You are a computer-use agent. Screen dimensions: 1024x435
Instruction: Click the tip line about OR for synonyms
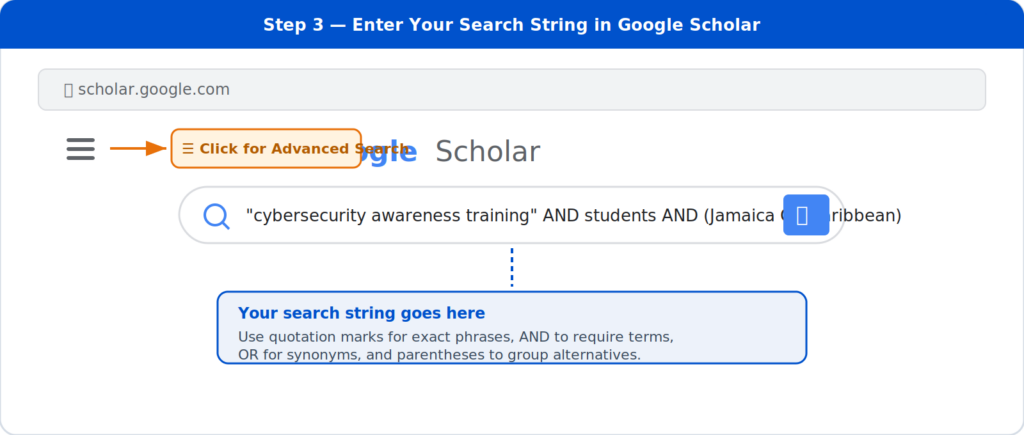[x=438, y=355]
